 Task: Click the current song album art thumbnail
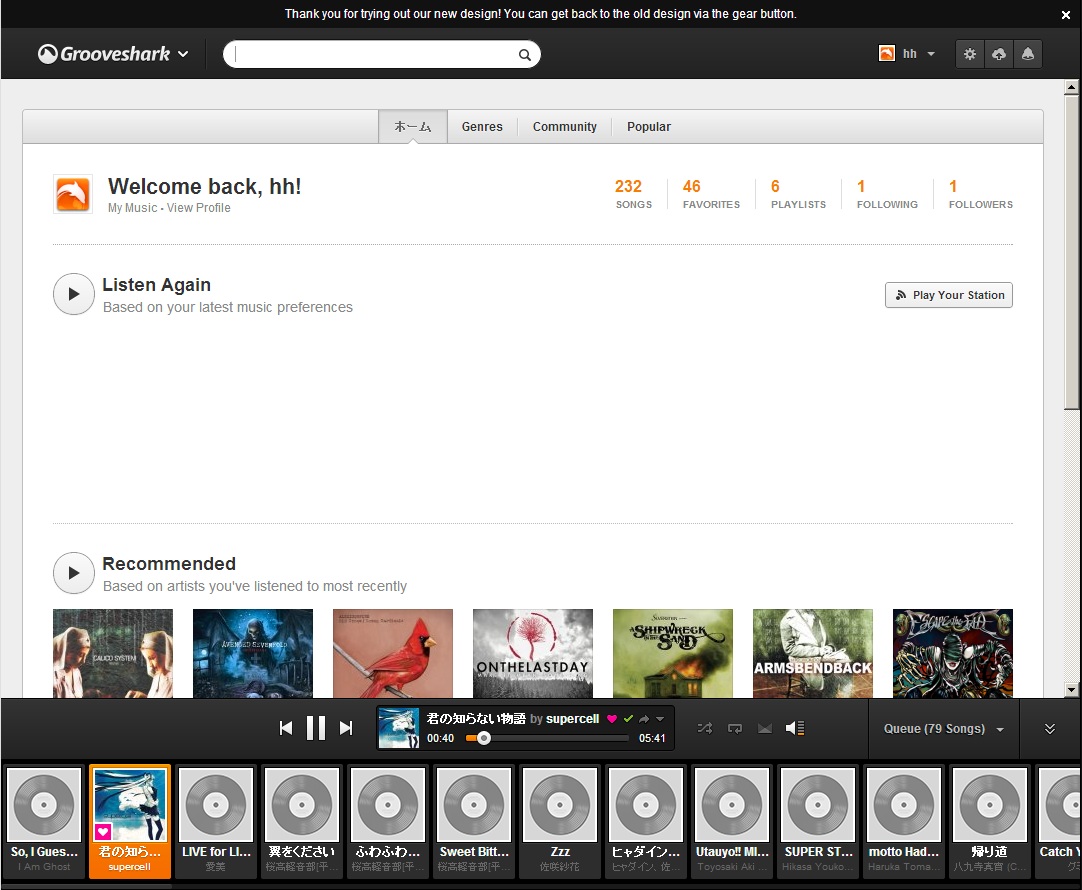click(399, 728)
